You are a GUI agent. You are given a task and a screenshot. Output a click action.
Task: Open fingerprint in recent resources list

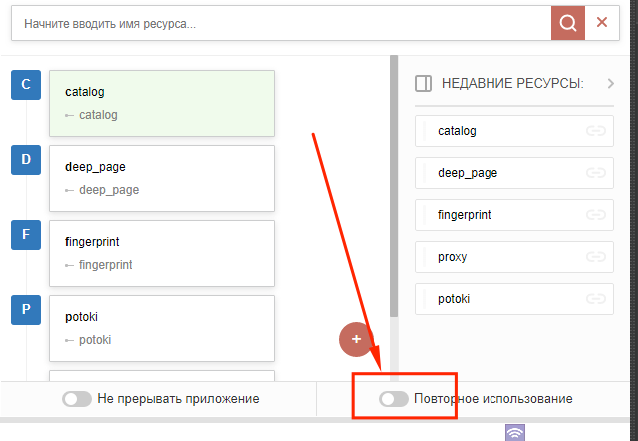tap(514, 214)
